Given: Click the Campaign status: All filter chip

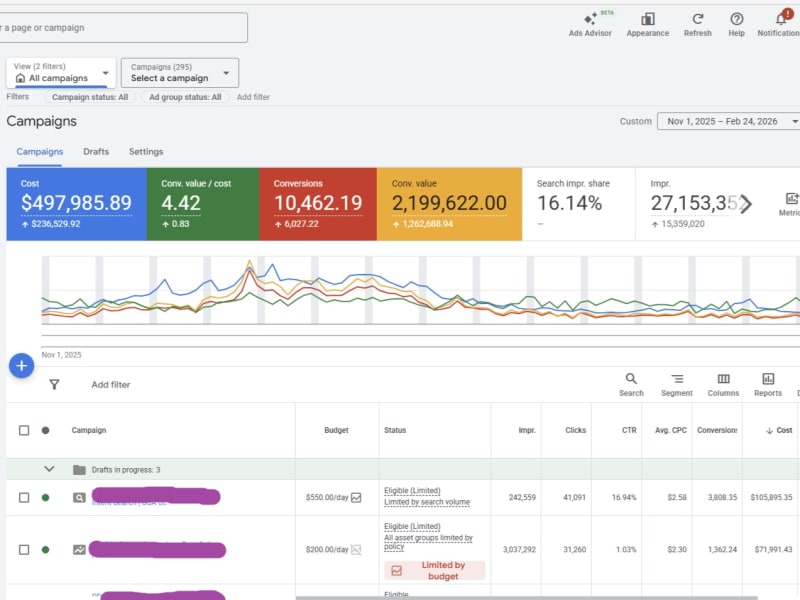Looking at the screenshot, I should coord(90,97).
